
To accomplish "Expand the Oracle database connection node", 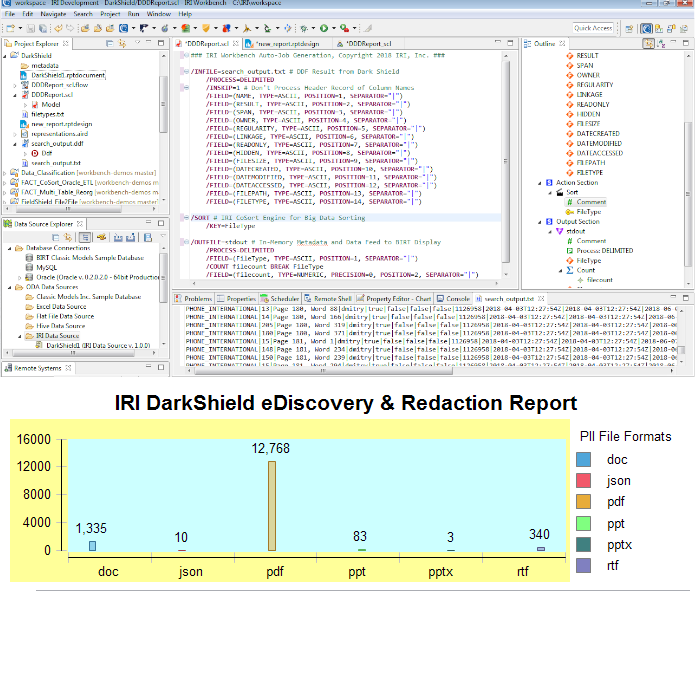I will click(x=20, y=277).
